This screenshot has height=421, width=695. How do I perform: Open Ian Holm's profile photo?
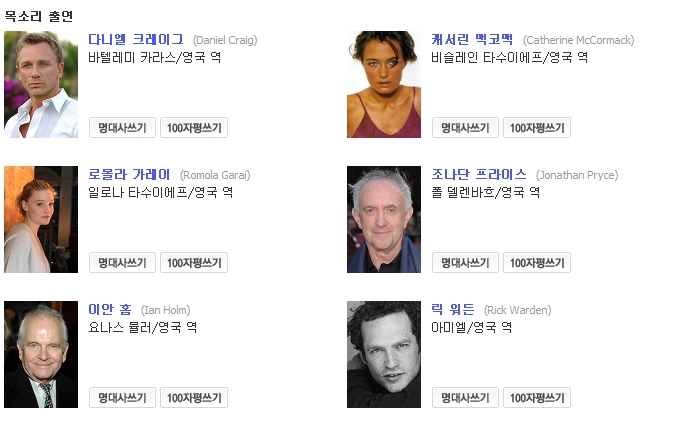41,355
